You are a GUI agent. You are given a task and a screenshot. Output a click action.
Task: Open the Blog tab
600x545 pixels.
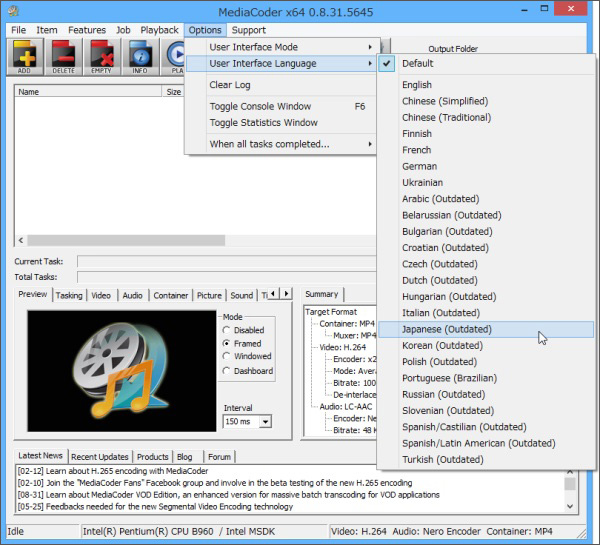(185, 457)
